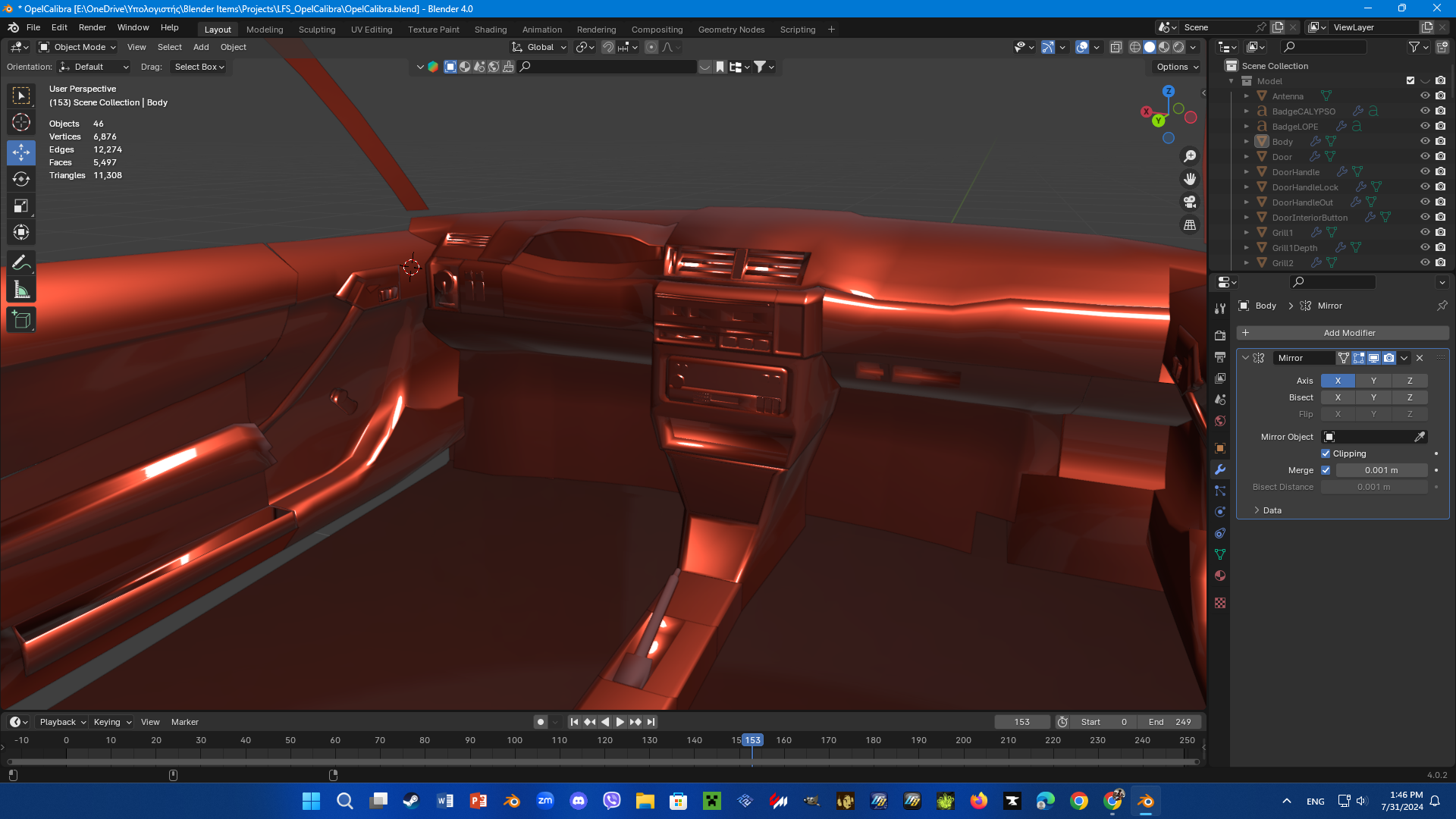This screenshot has width=1456, height=819.
Task: Click the Cursor tool icon
Action: [21, 122]
